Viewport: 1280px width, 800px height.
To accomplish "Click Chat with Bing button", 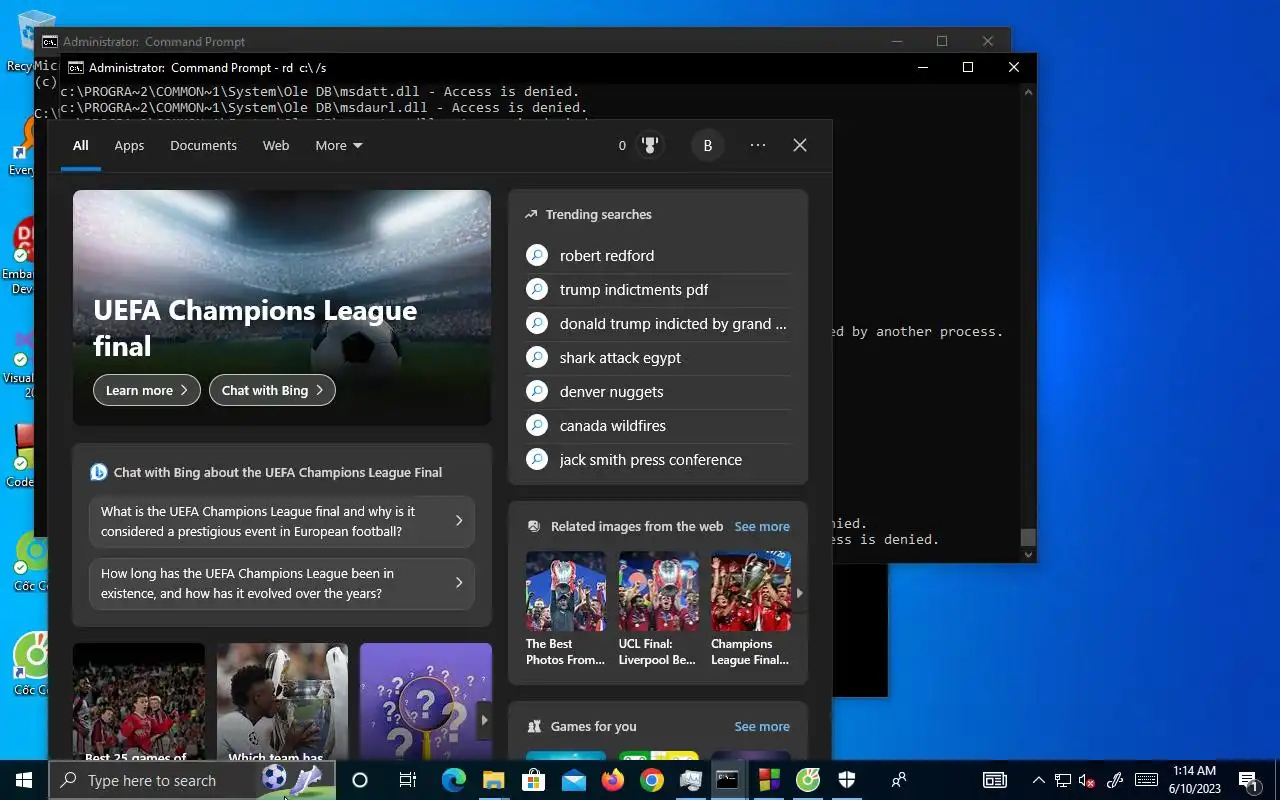I will point(272,390).
